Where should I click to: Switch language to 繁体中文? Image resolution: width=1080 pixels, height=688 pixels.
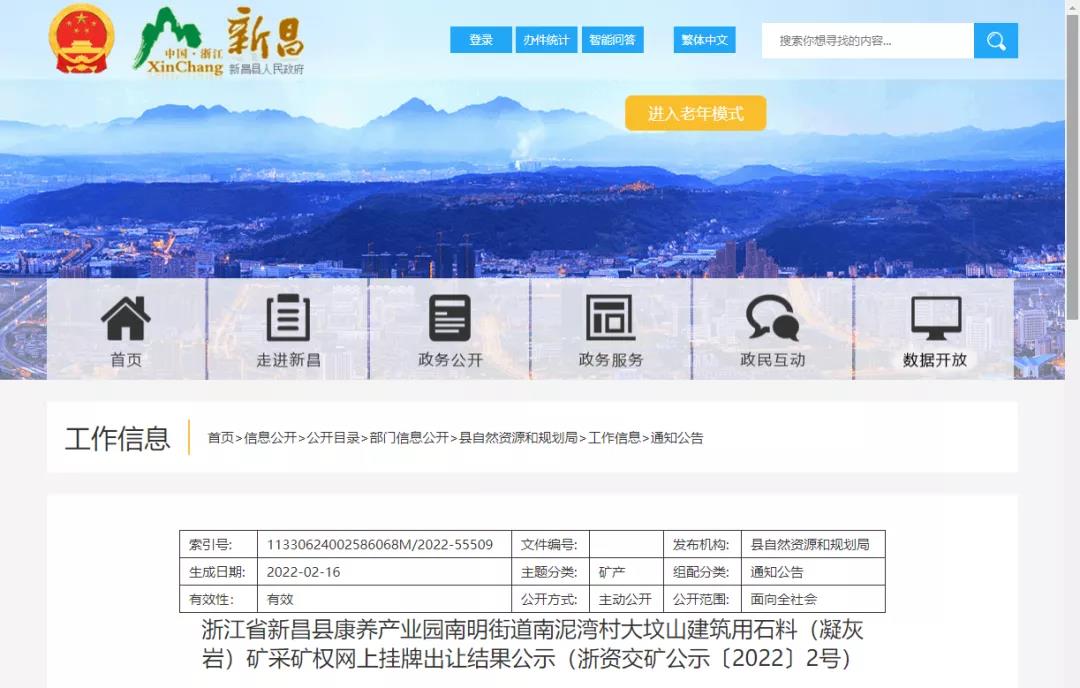coord(704,40)
